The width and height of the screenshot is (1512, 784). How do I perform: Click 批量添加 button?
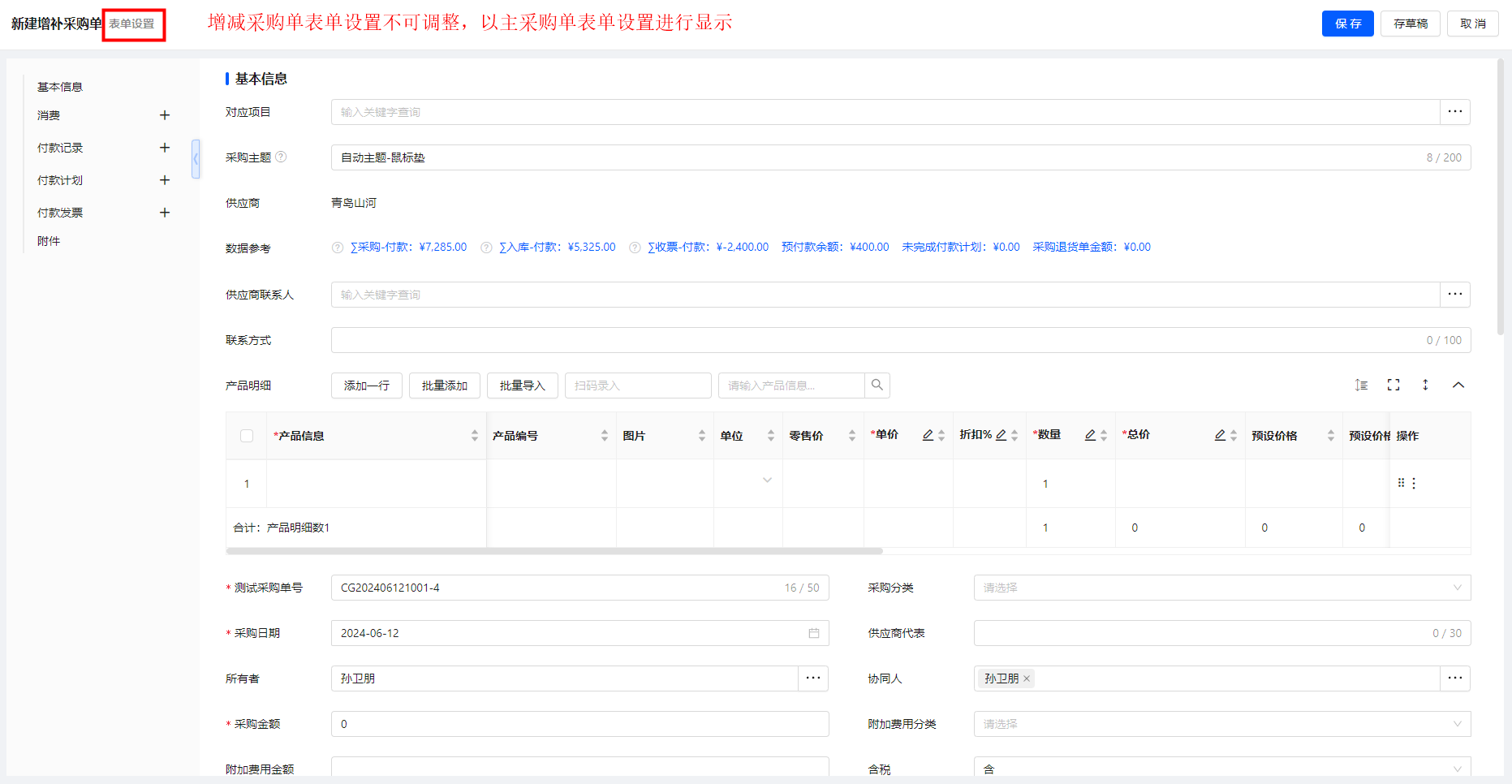pyautogui.click(x=445, y=386)
